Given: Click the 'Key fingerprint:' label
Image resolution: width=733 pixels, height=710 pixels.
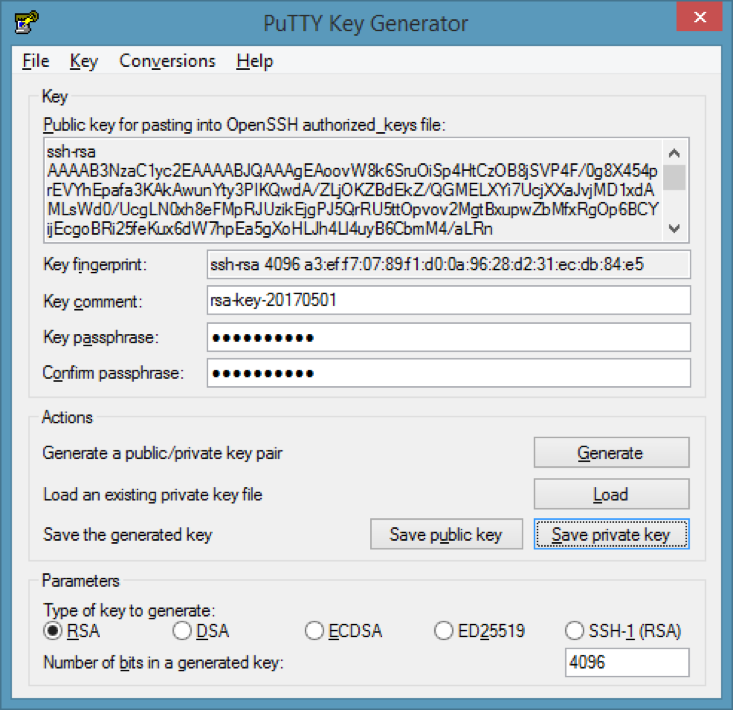Looking at the screenshot, I should (95, 265).
